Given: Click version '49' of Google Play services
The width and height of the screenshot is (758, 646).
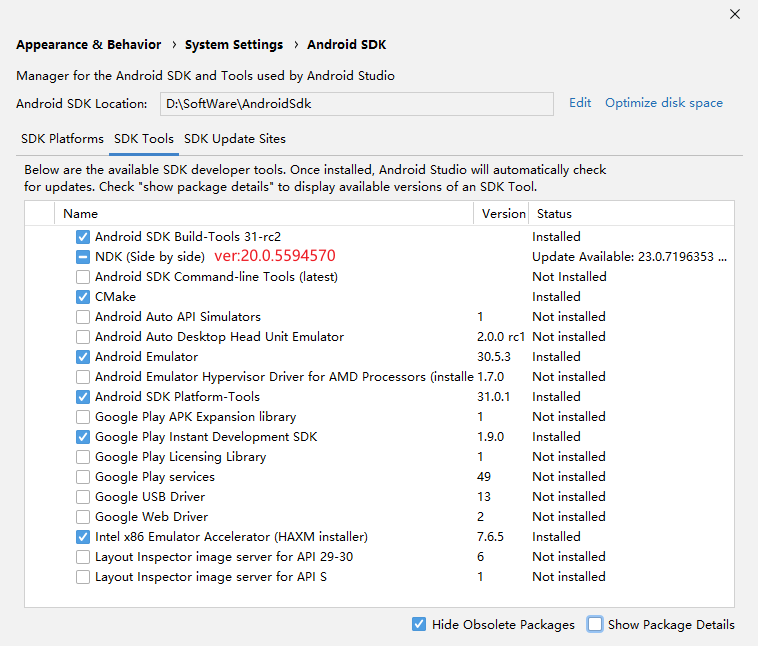Looking at the screenshot, I should point(483,477).
